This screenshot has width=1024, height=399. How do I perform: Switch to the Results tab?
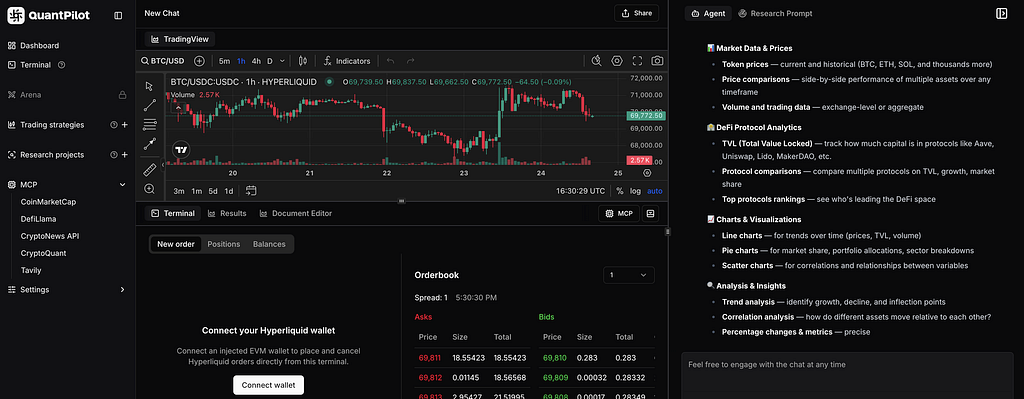227,213
